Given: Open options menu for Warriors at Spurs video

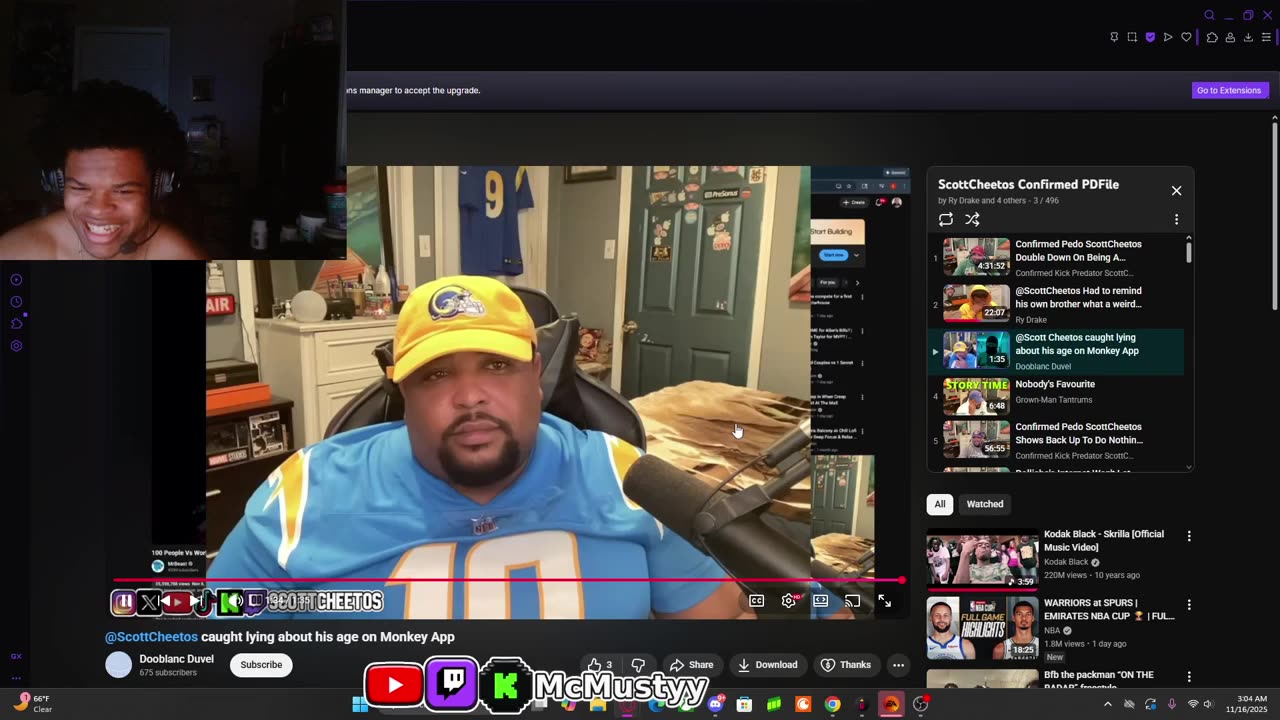Looking at the screenshot, I should (1189, 605).
